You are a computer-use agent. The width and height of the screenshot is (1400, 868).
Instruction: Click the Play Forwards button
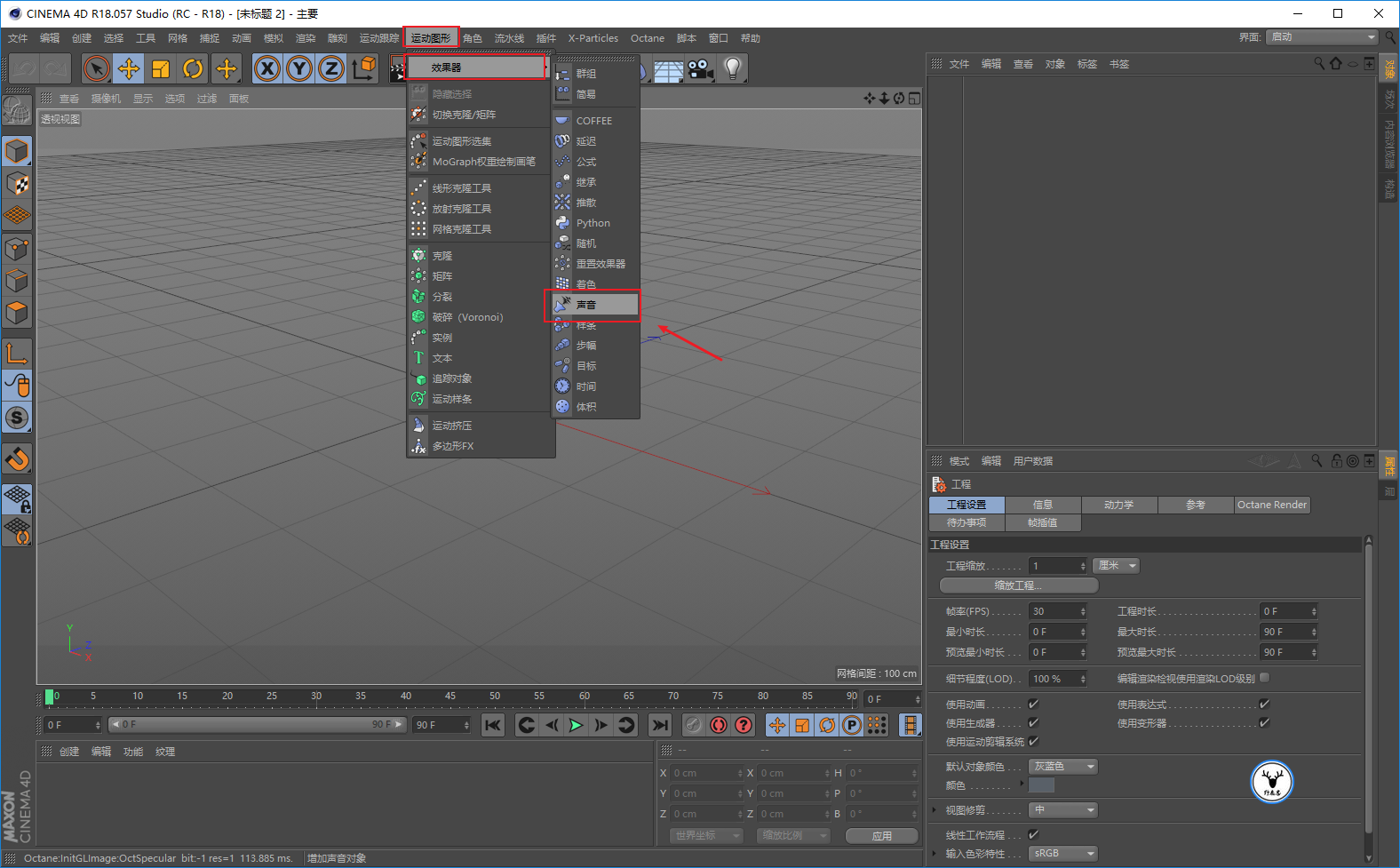[x=576, y=725]
